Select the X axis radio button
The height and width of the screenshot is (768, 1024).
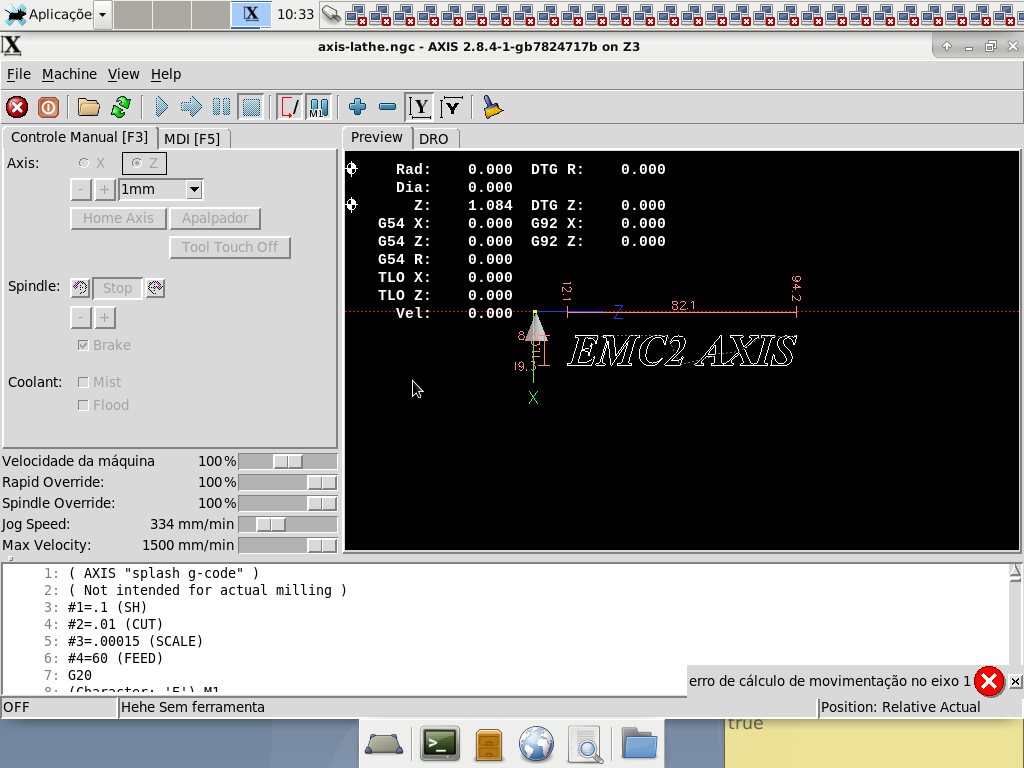(84, 163)
